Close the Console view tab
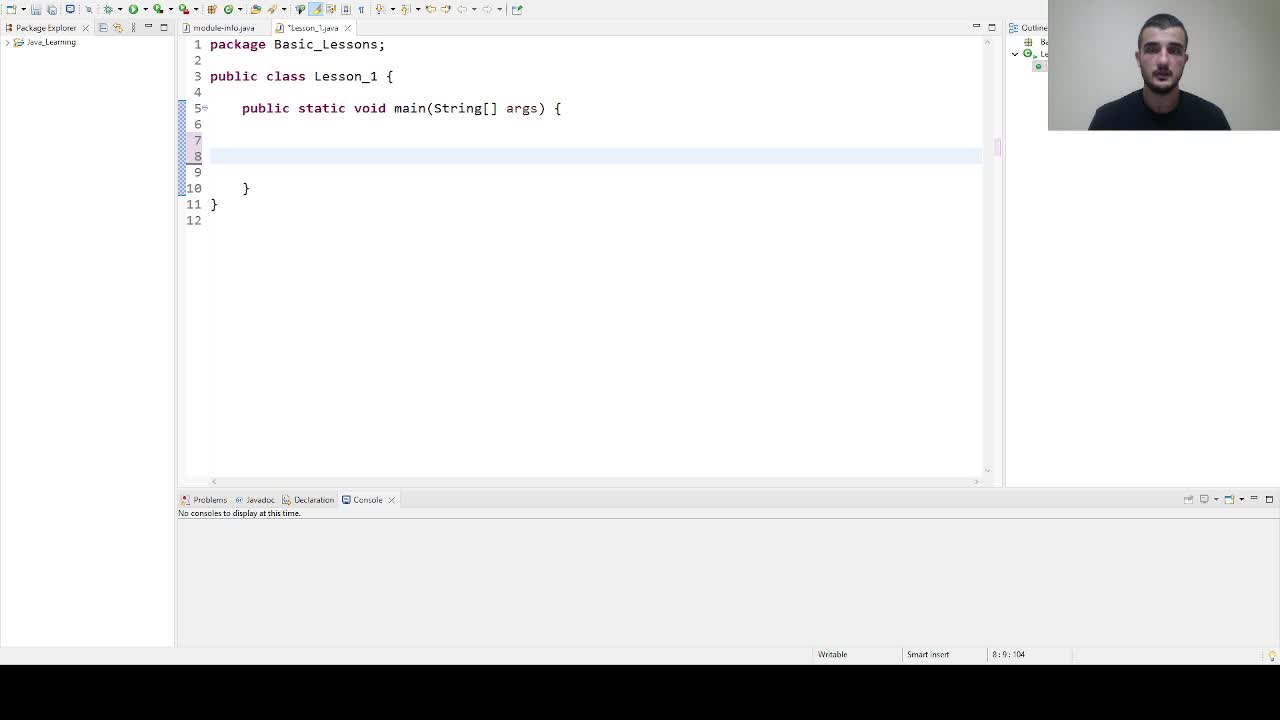The height and width of the screenshot is (720, 1280). 392,500
